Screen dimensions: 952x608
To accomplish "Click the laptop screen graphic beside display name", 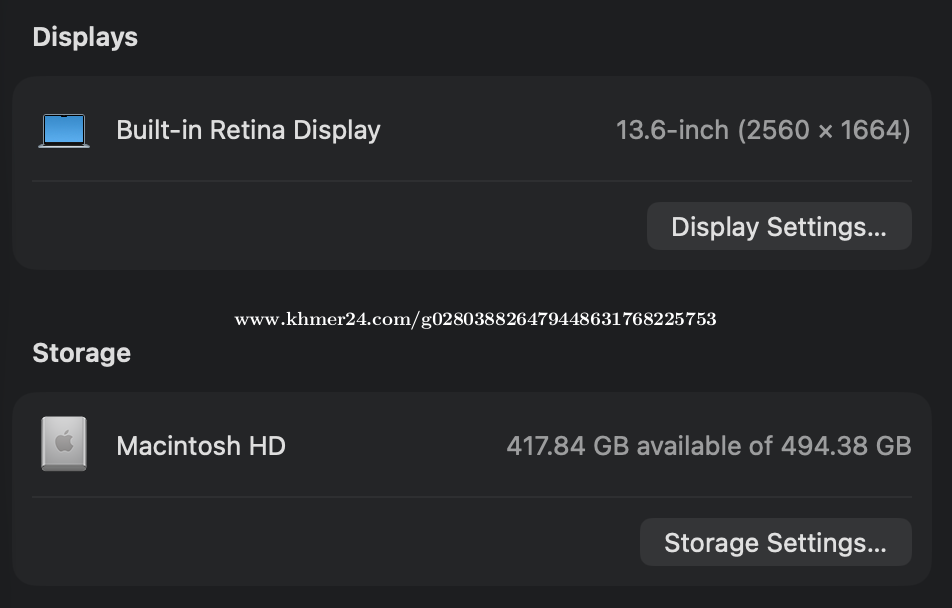I will (x=63, y=129).
